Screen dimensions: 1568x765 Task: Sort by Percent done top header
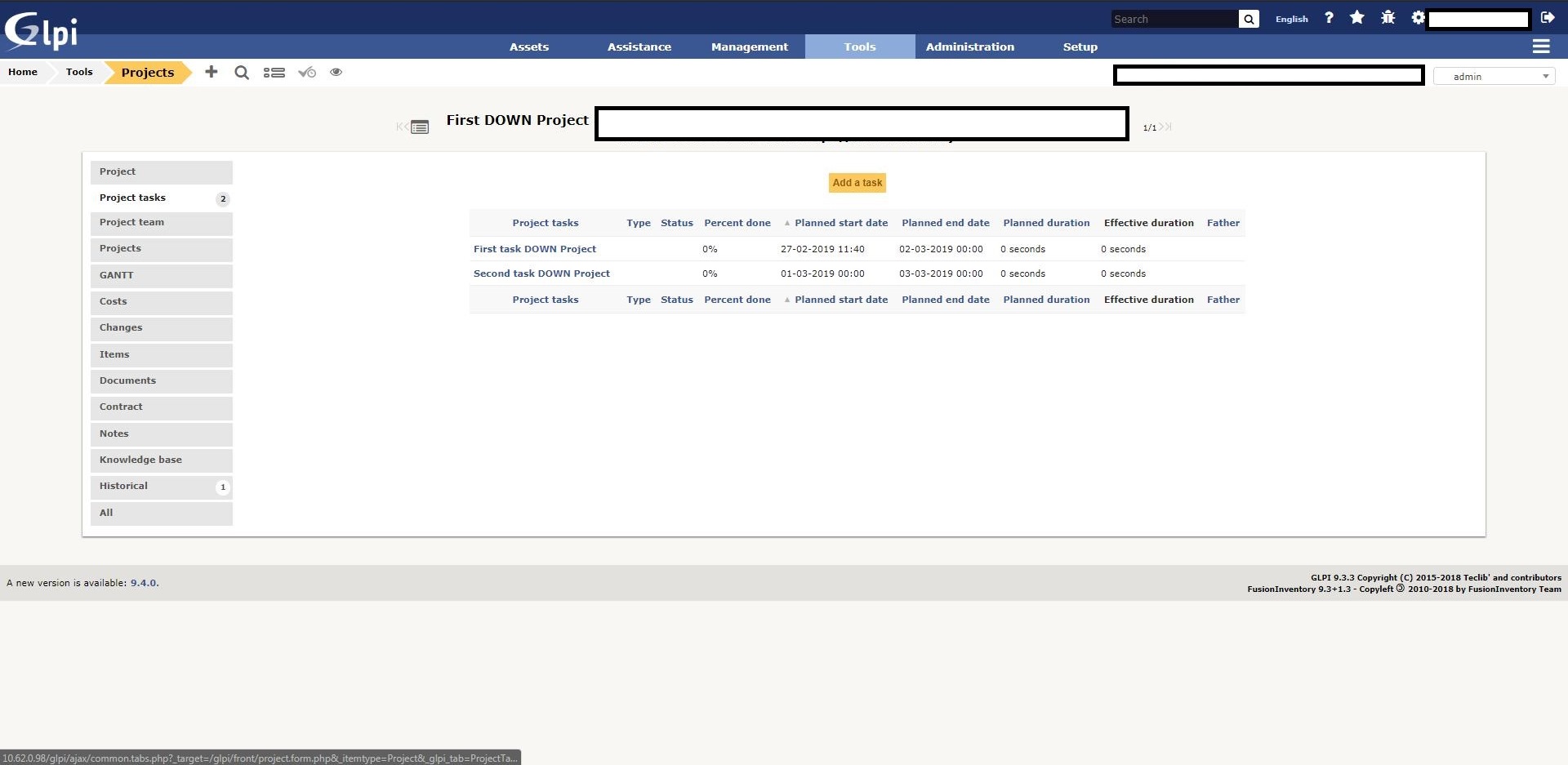(x=737, y=223)
